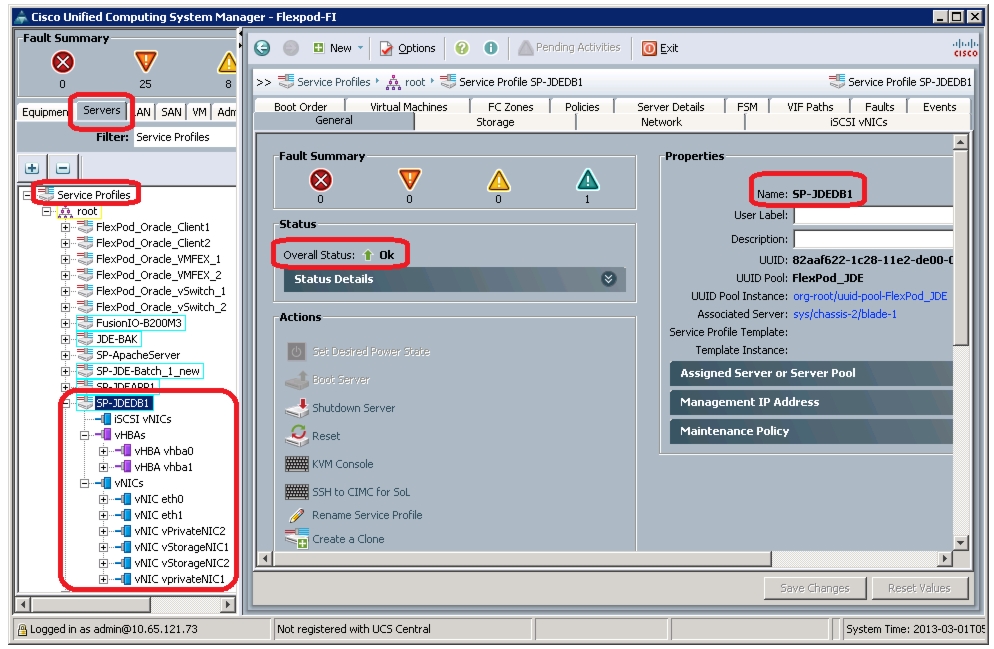Expand Assigned Server or Server Pool section
The image size is (994, 649).
pyautogui.click(x=811, y=373)
